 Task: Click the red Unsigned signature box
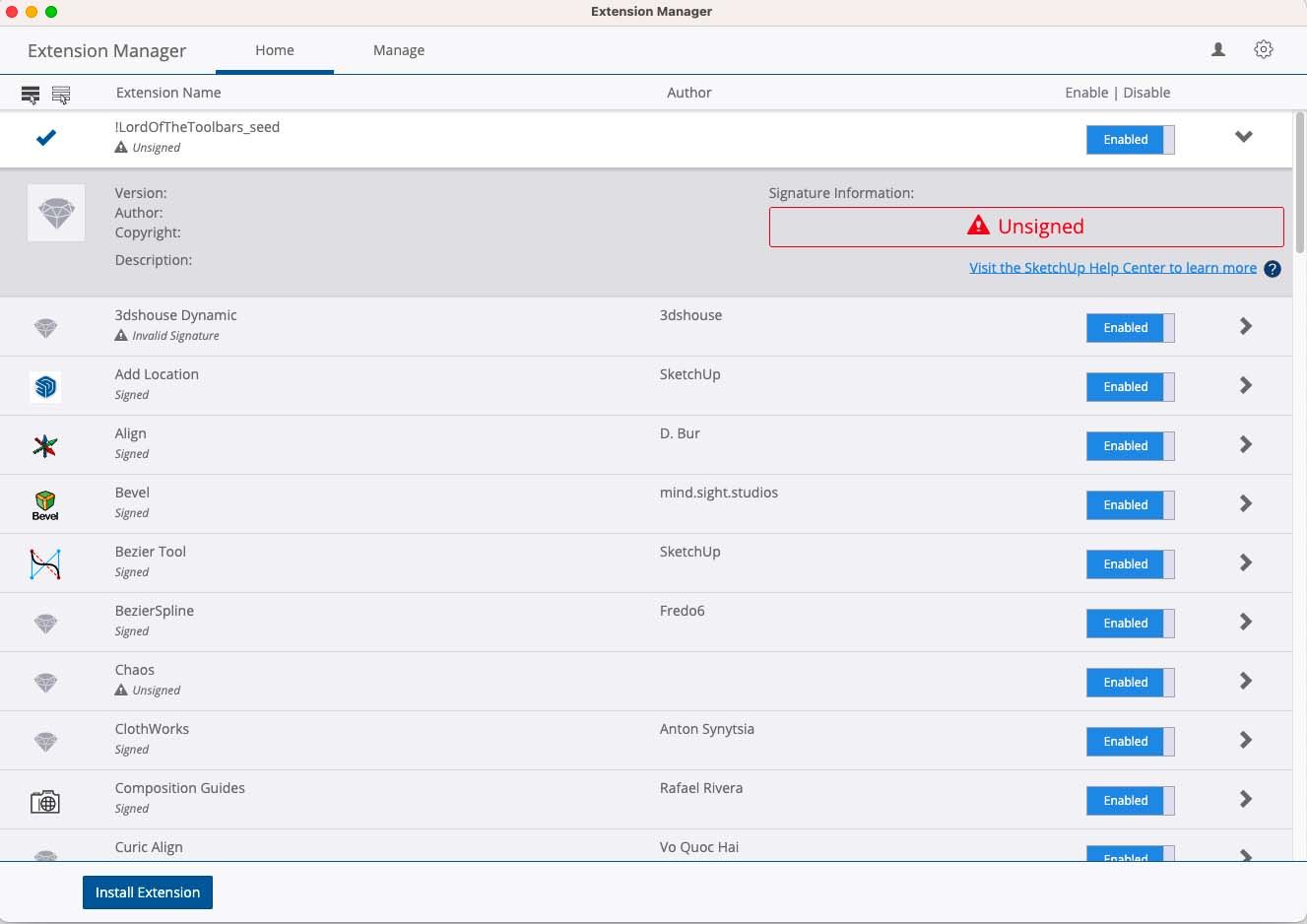(1026, 227)
